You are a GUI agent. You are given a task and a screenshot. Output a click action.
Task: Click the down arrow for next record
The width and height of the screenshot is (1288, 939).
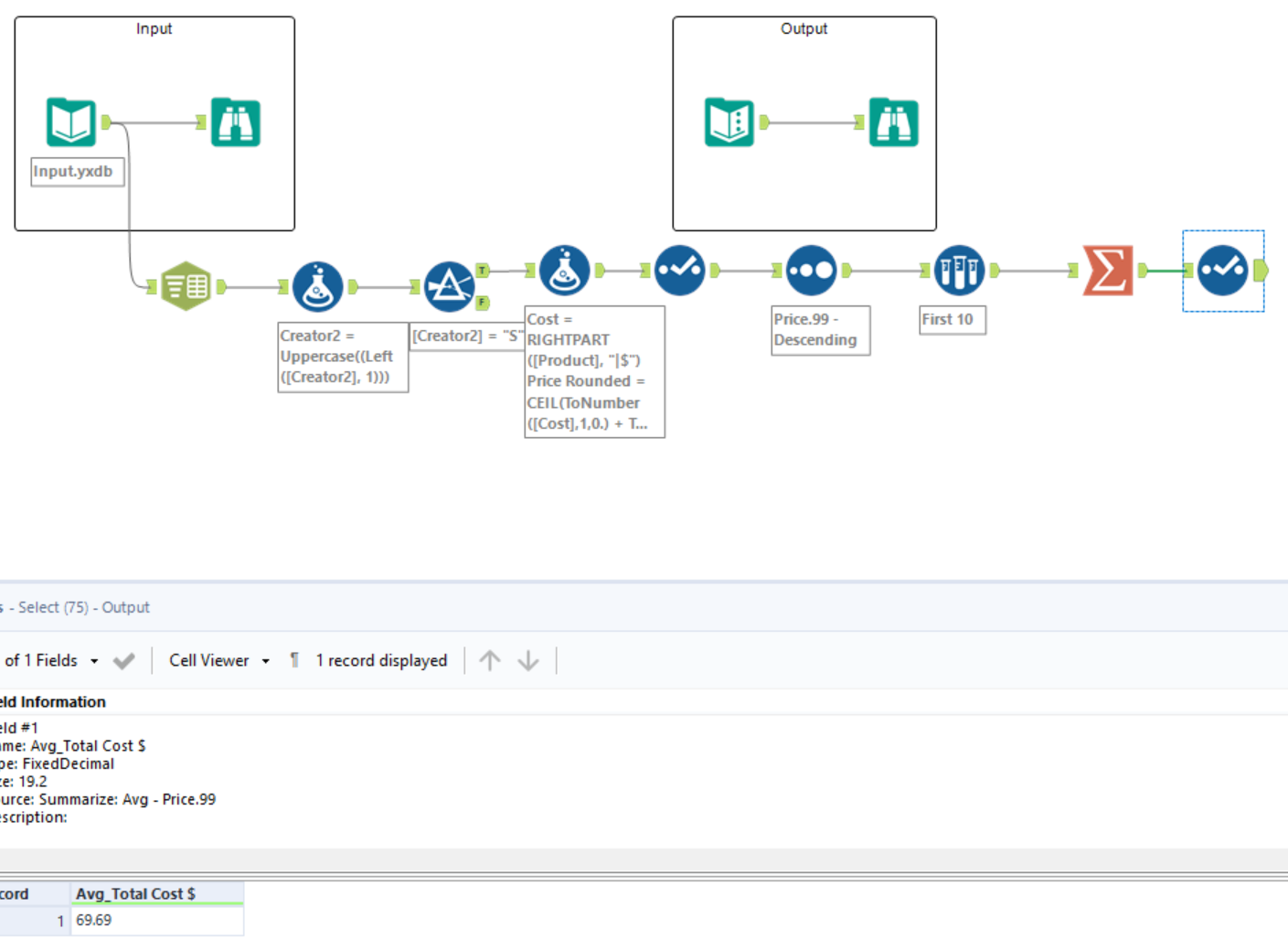click(x=529, y=660)
